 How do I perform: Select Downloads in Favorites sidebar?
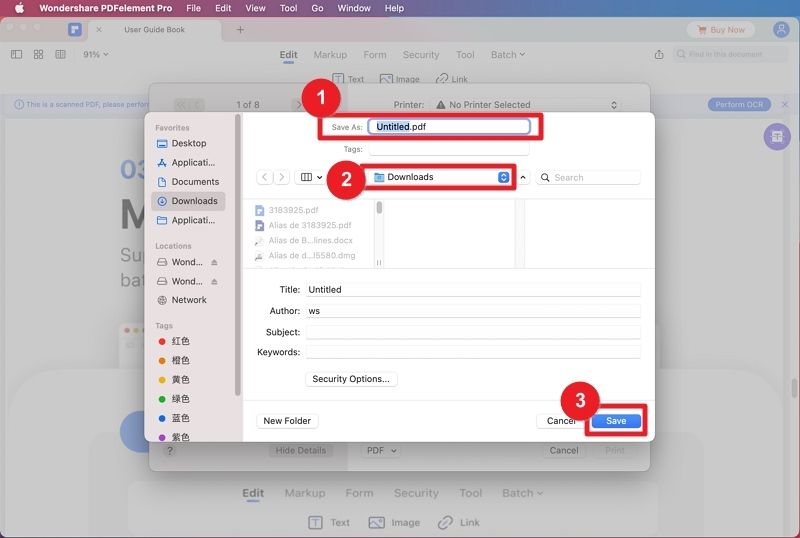[x=188, y=201]
